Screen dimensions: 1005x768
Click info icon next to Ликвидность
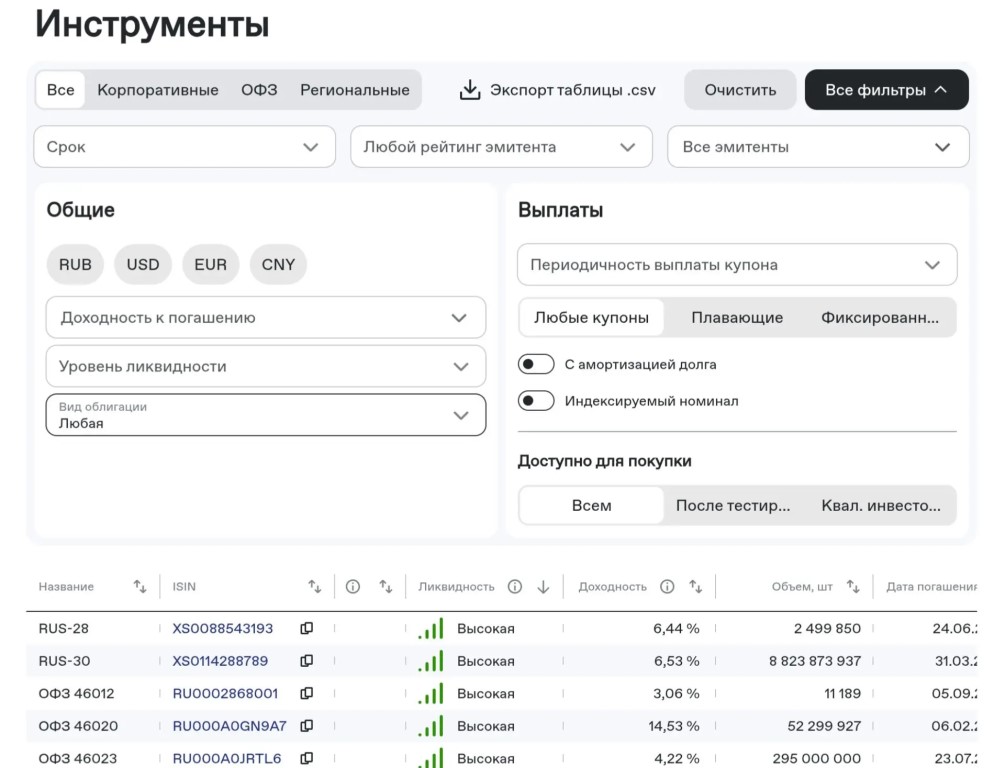coord(515,586)
